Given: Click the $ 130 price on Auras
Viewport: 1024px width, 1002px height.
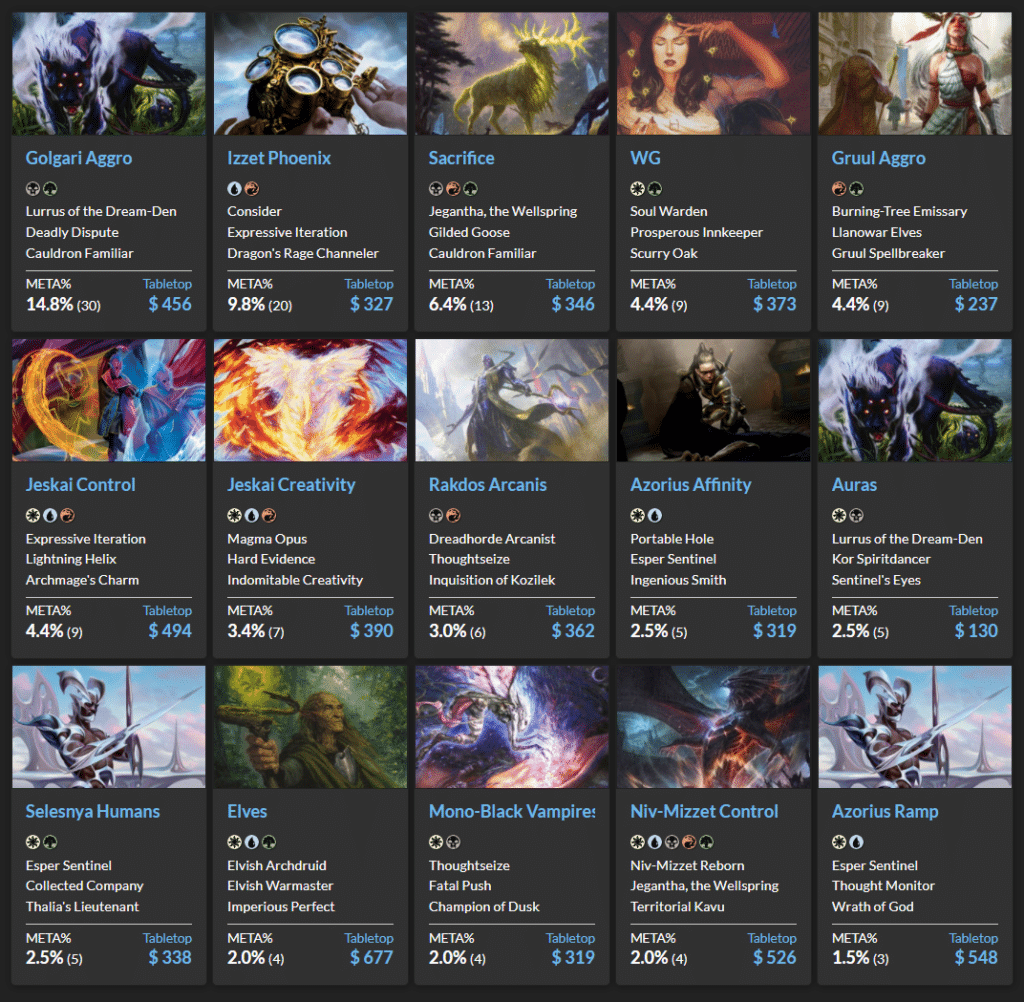Looking at the screenshot, I should (x=975, y=631).
